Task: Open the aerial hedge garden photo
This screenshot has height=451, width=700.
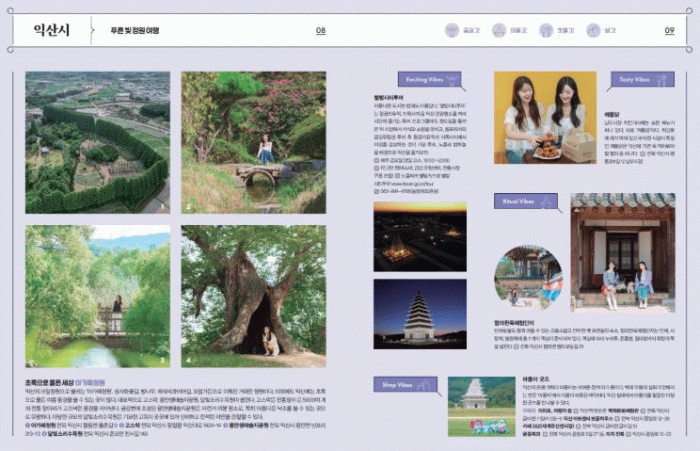Action: 97,142
